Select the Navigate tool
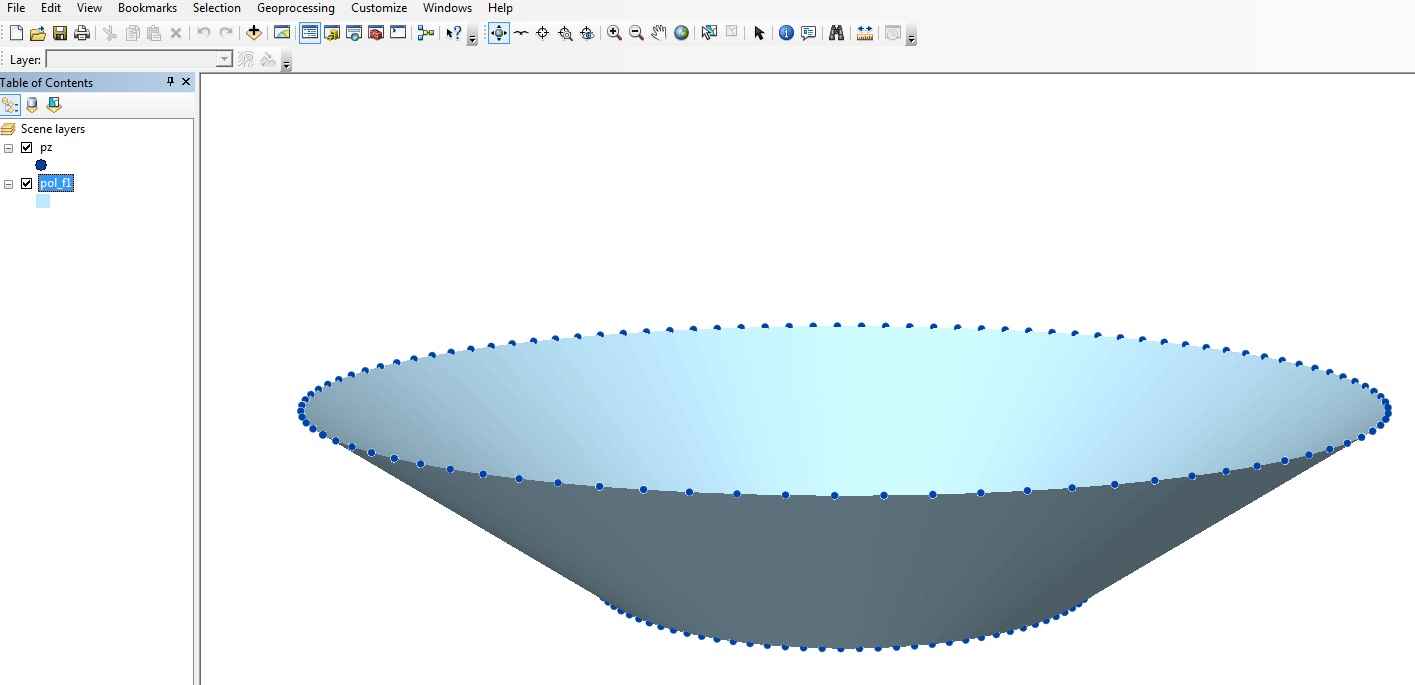1415x685 pixels. [498, 33]
